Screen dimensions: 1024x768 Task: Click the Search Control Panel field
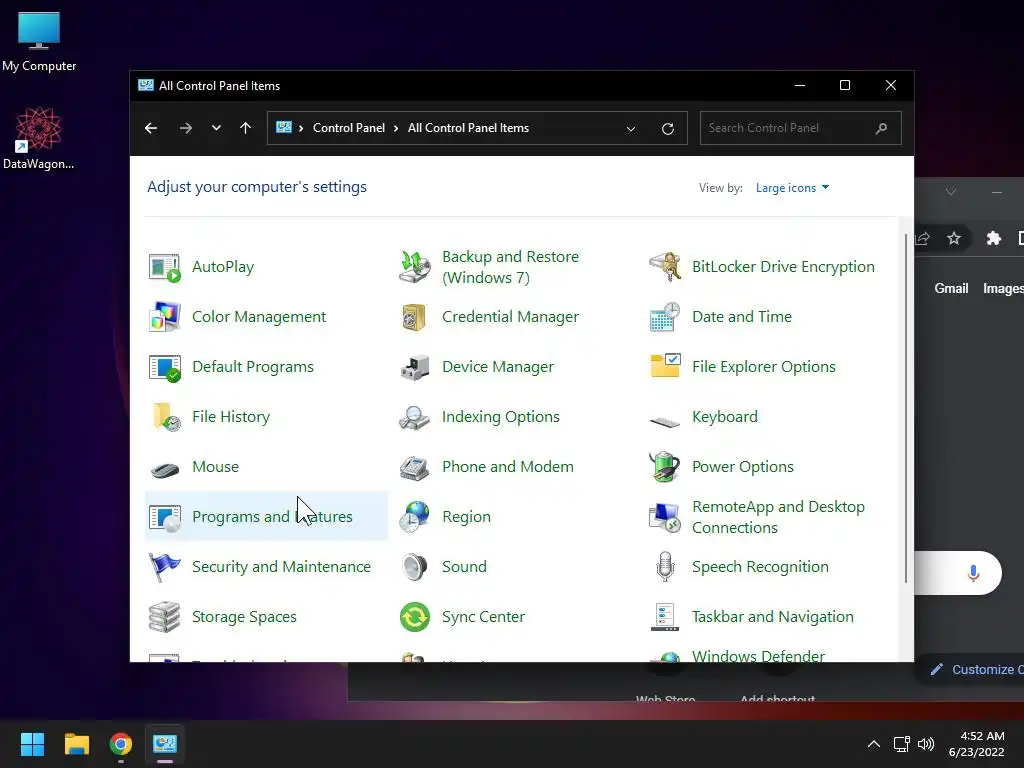[801, 128]
